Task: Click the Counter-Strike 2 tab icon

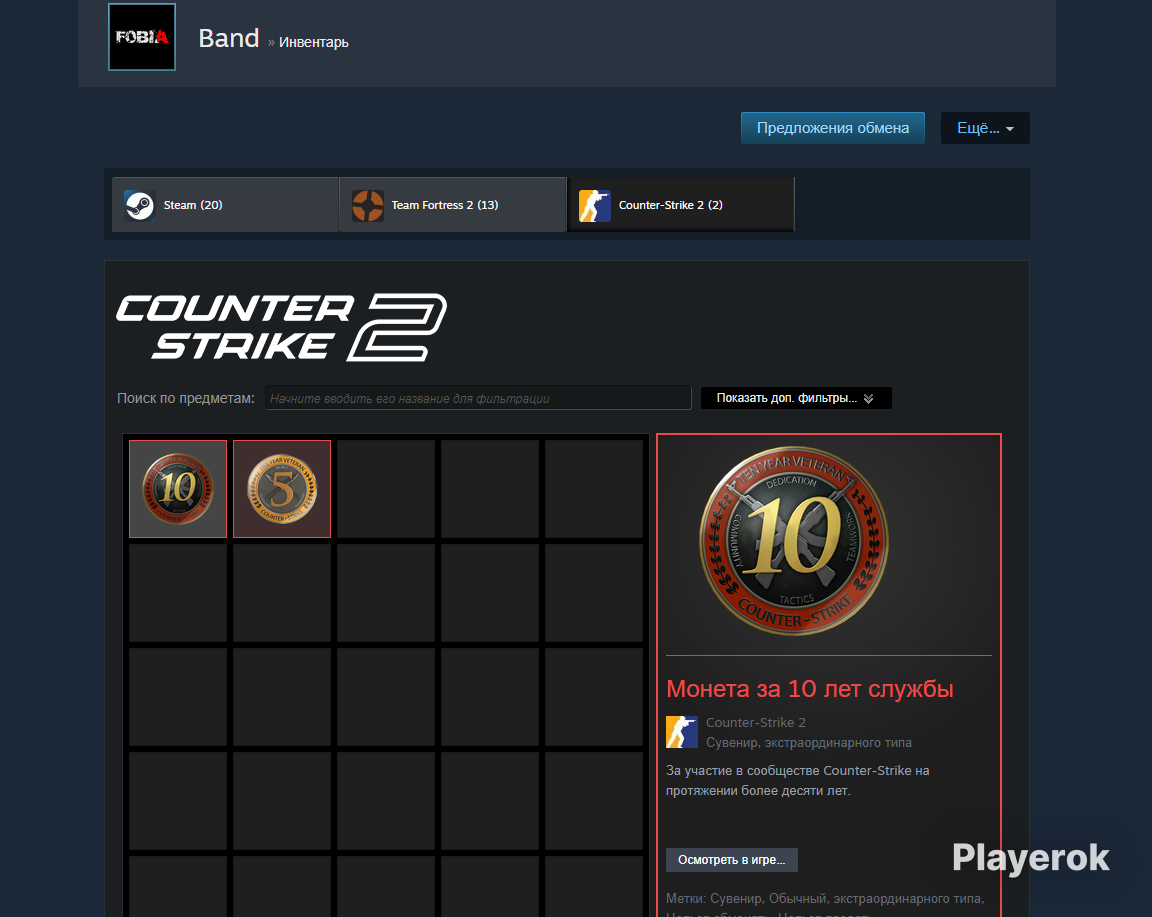Action: click(594, 205)
